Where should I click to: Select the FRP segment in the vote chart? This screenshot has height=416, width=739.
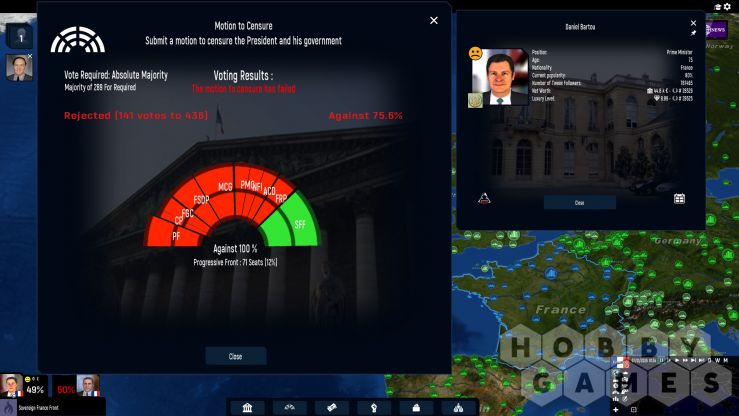coord(281,199)
